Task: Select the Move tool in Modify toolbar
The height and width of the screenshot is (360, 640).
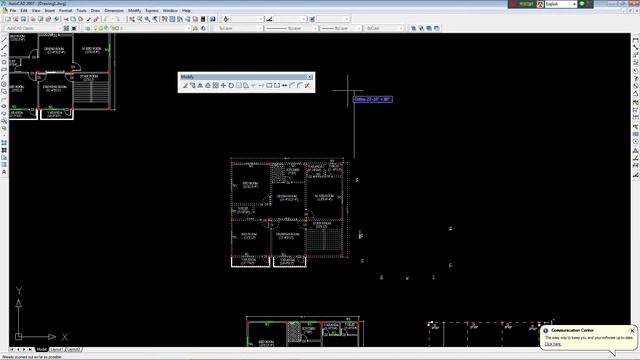Action: click(x=223, y=85)
